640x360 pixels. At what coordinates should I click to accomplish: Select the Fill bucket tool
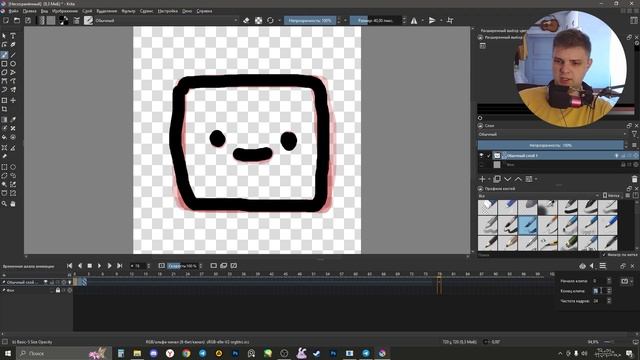tap(4, 138)
